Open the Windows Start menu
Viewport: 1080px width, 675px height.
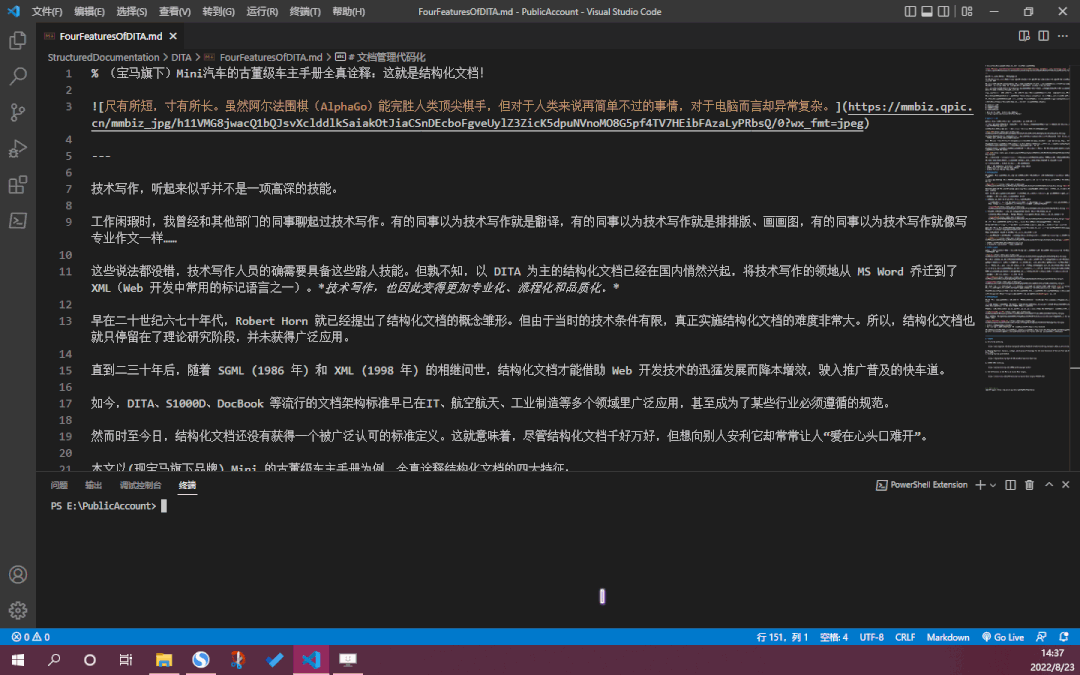click(18, 660)
